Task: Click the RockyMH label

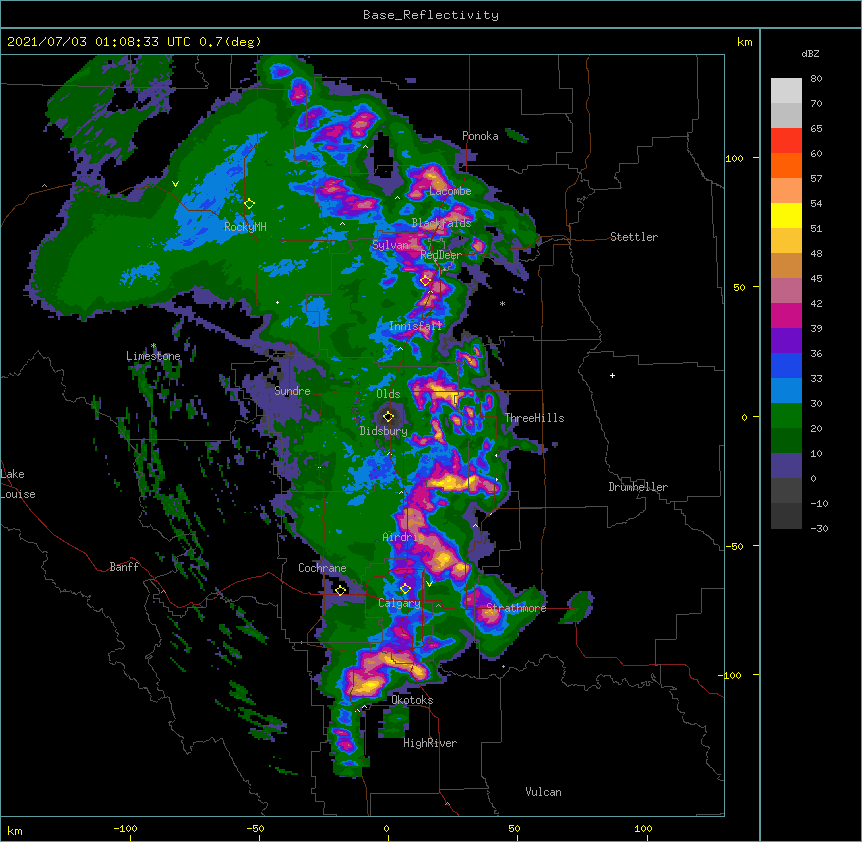Action: click(x=245, y=226)
